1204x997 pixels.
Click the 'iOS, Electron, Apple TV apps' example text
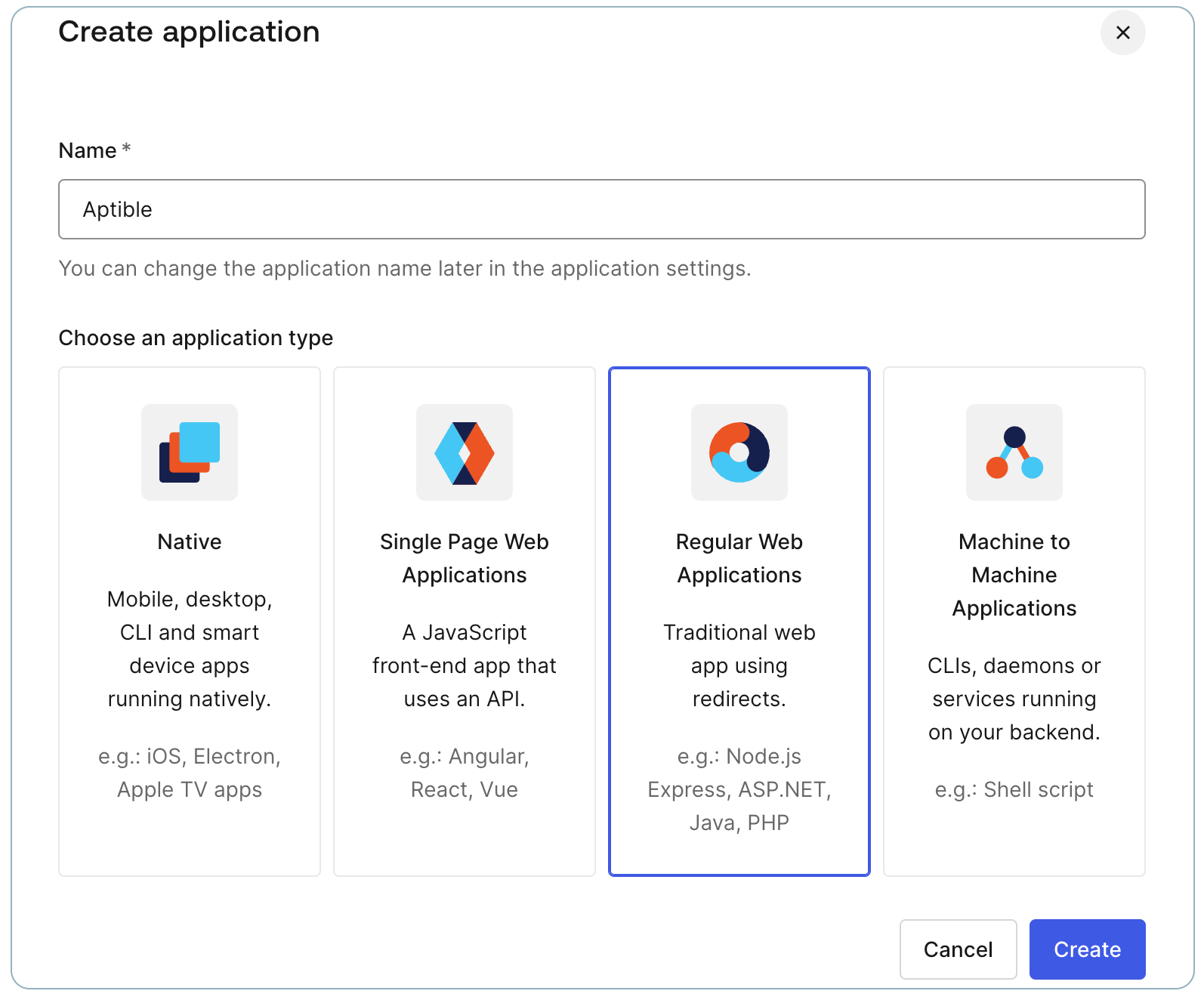(x=190, y=773)
